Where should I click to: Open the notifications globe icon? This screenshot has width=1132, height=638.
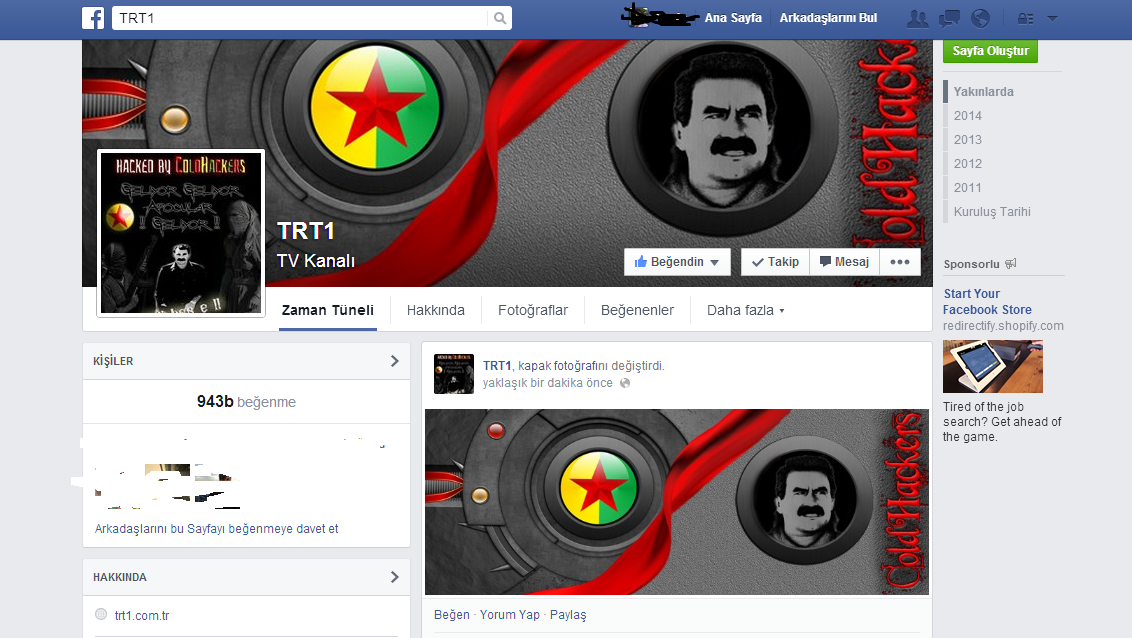(x=980, y=19)
